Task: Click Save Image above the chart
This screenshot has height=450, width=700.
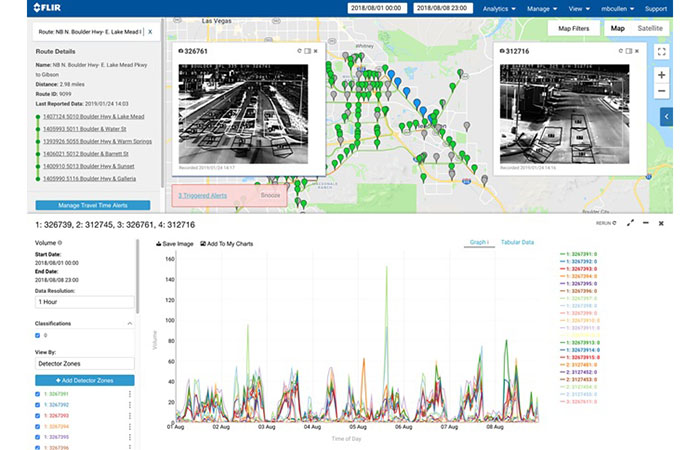Action: 175,244
